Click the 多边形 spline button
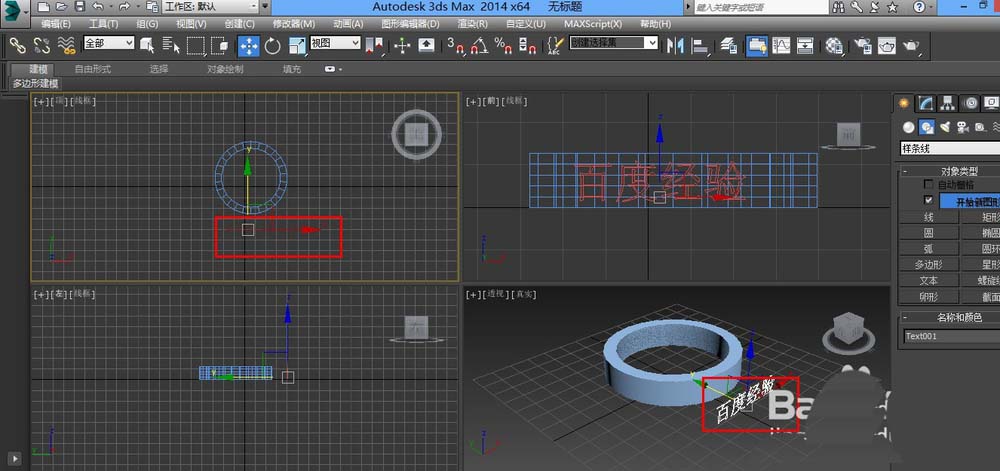 929,264
